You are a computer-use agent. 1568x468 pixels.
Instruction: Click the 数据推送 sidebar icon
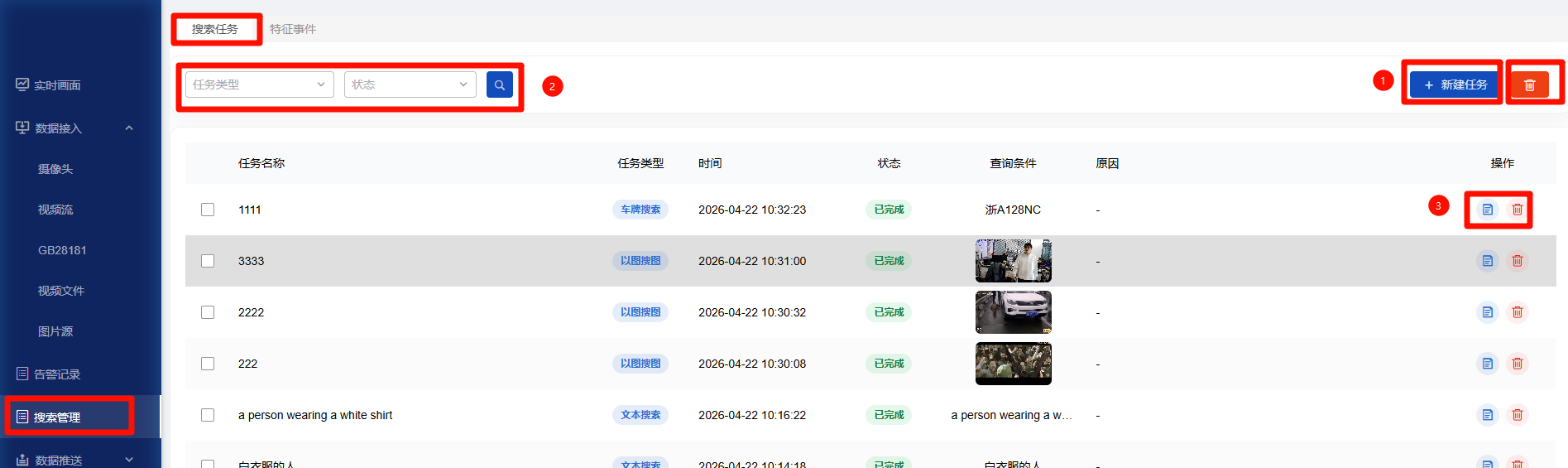click(x=22, y=460)
